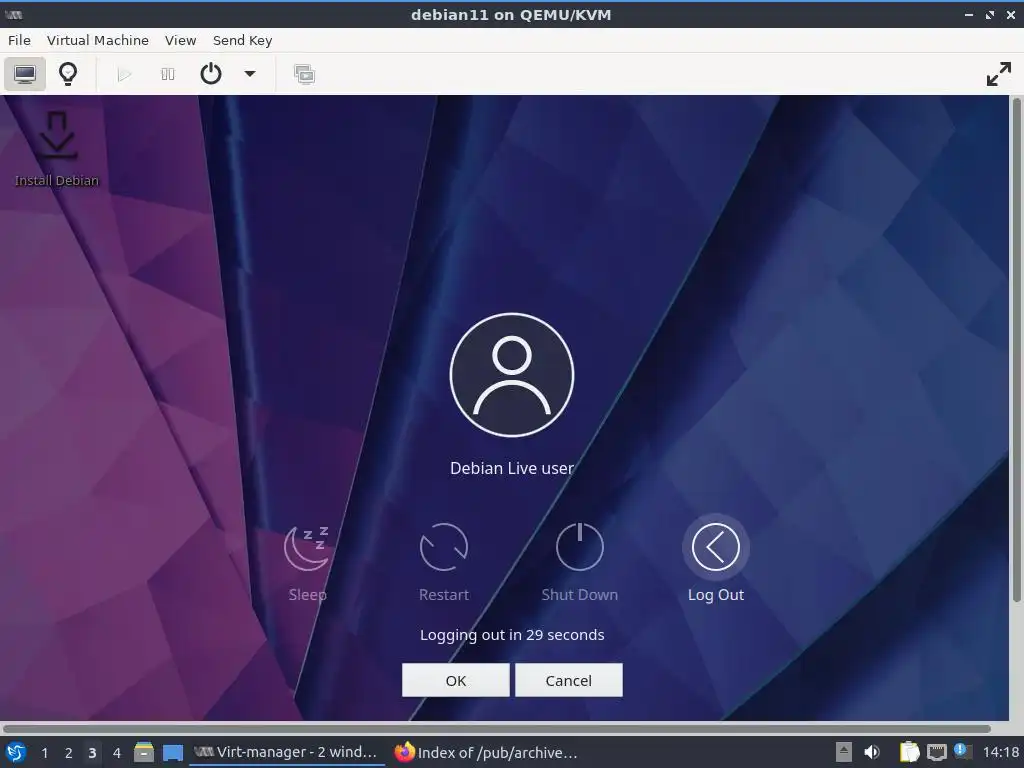
Task: Open the Virtual Machine menu
Action: point(97,40)
